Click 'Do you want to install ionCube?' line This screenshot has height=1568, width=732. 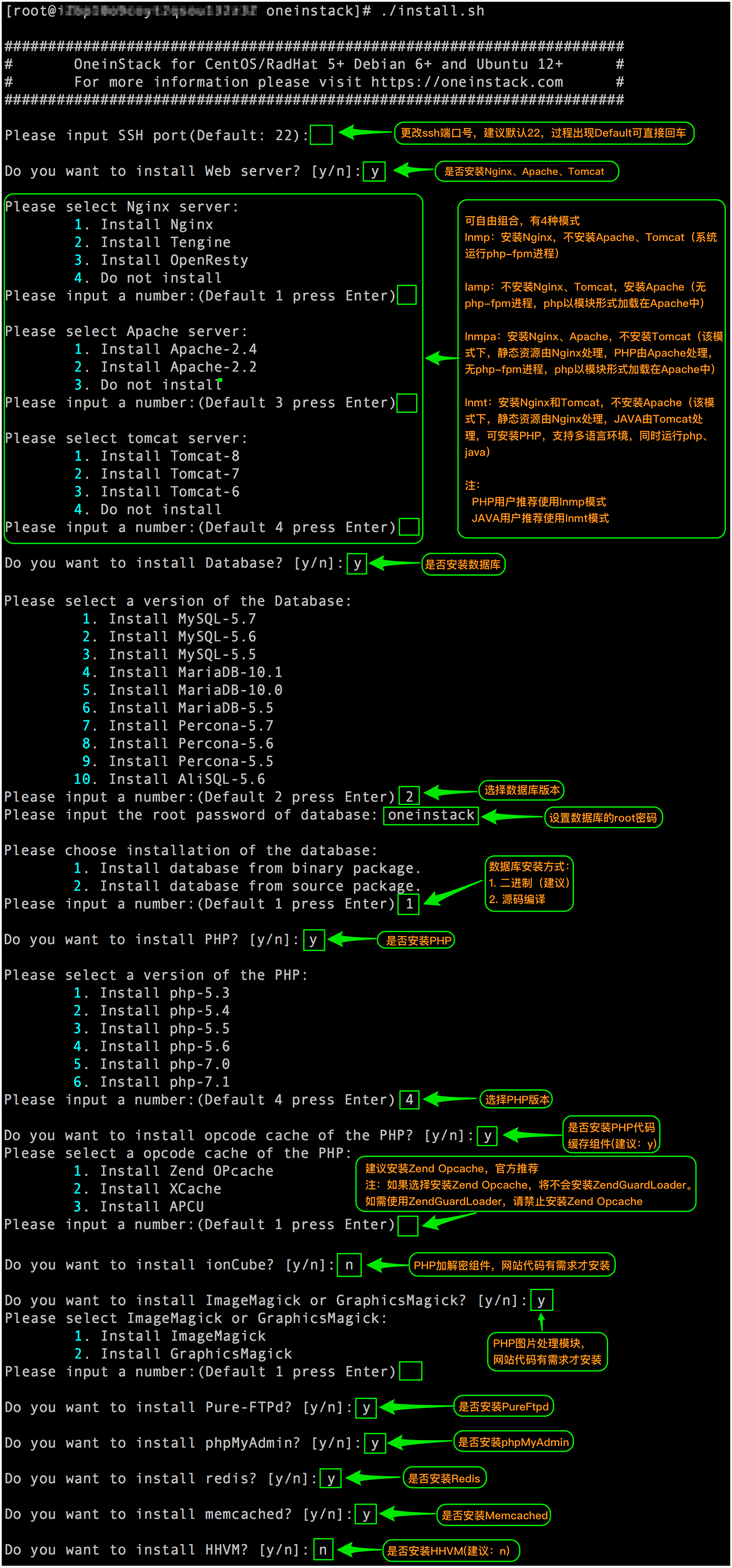click(x=170, y=1265)
